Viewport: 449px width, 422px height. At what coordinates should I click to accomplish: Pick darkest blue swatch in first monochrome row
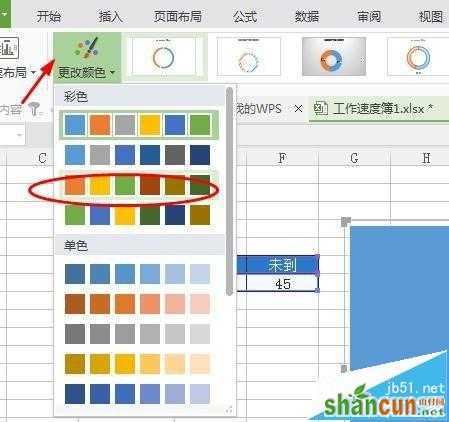(x=75, y=274)
